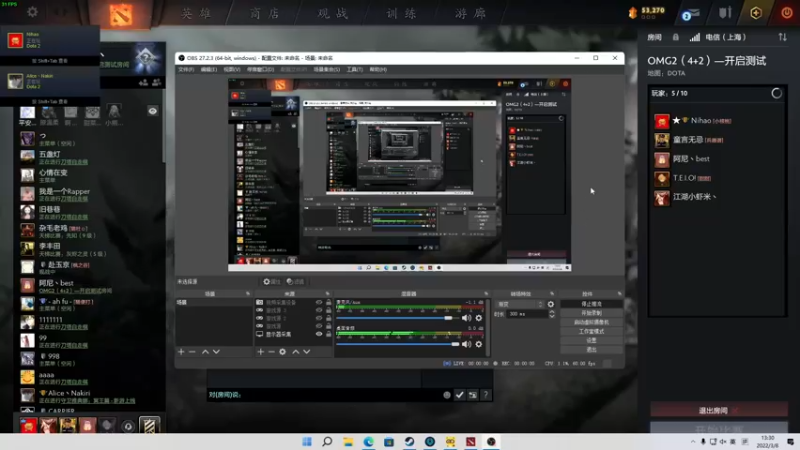Screen dimensions: 800x450
Task: Open the Learn tab 训练
Action: pos(402,14)
